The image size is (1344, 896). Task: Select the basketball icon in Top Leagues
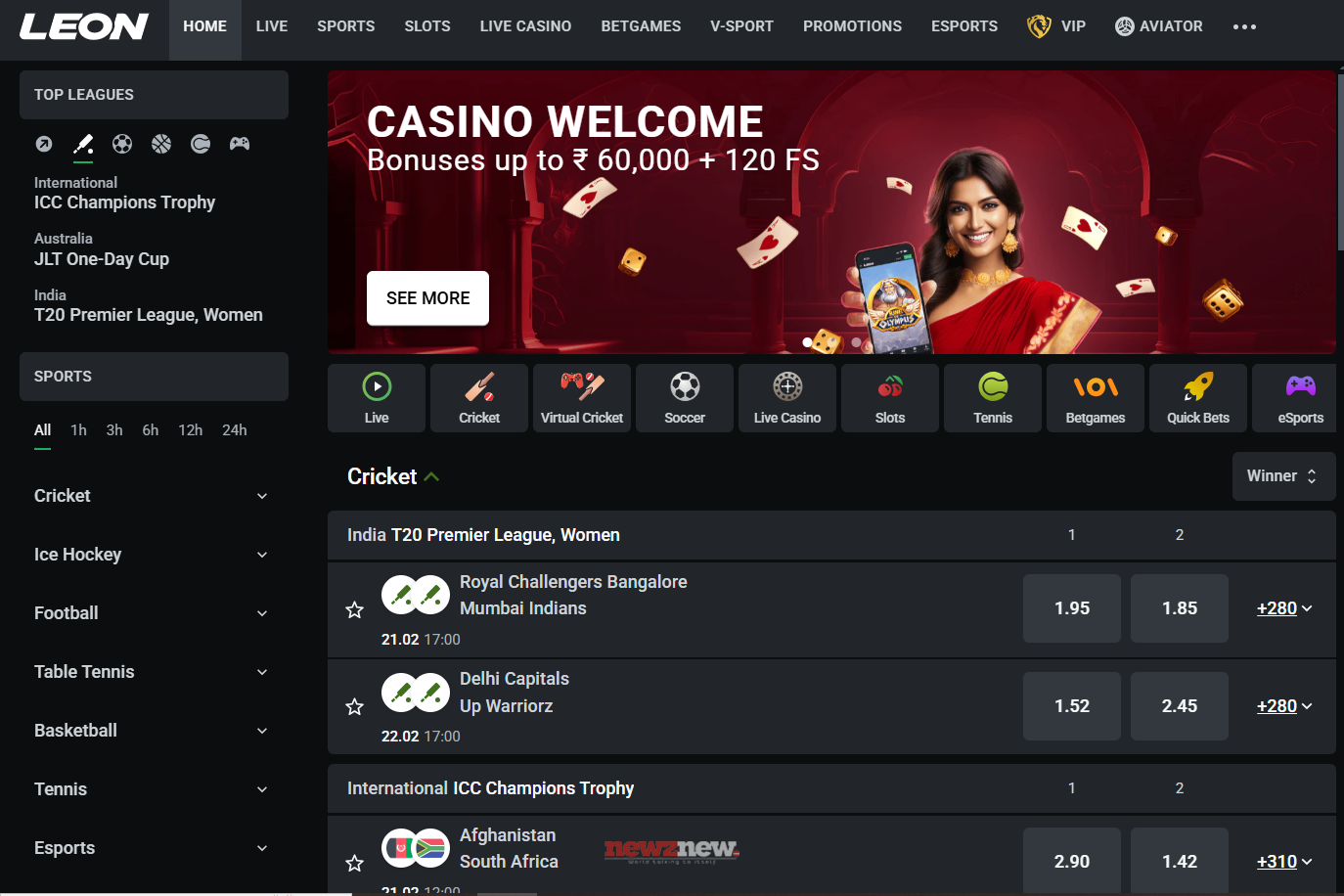161,144
